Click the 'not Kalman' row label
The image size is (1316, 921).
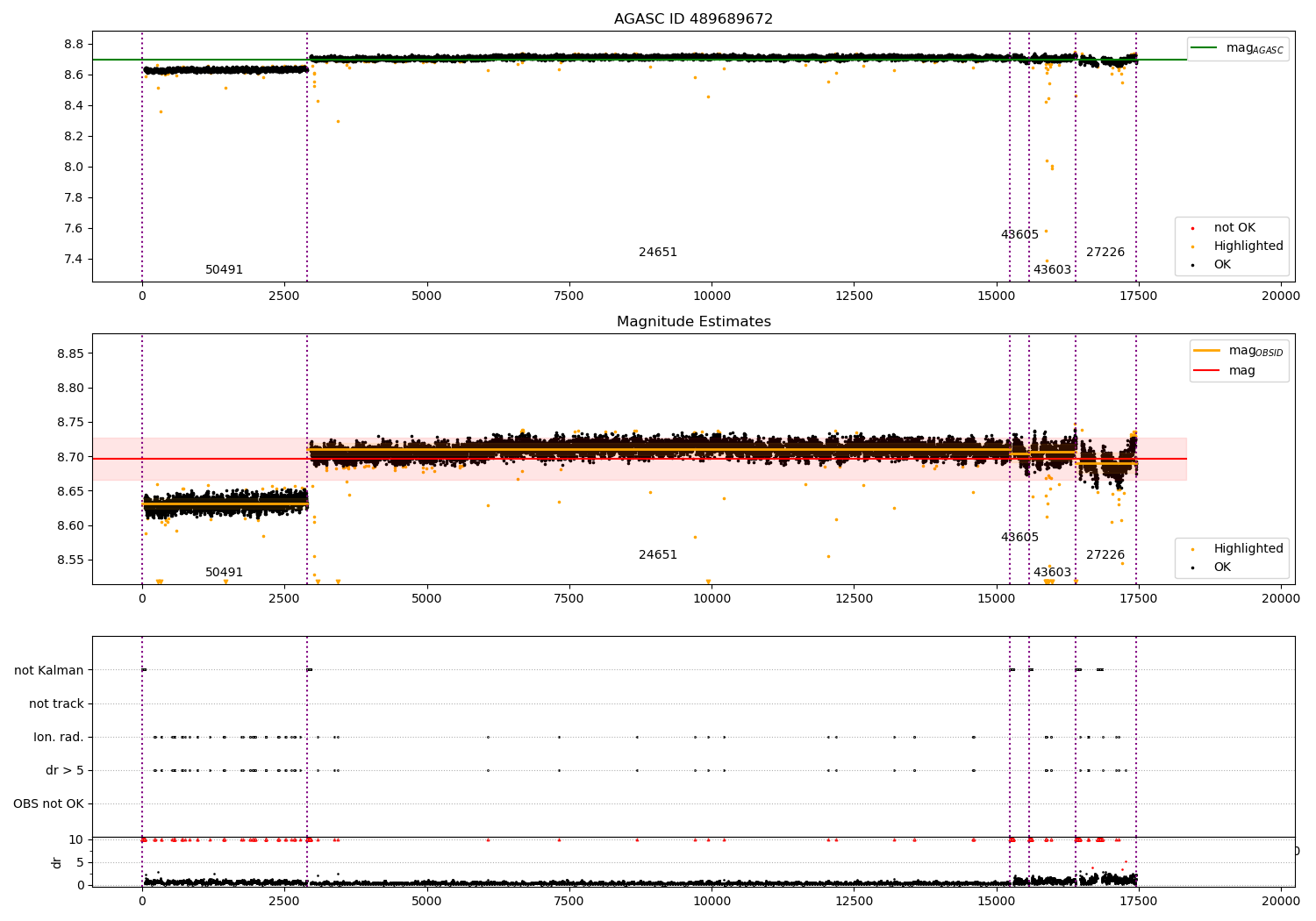[49, 670]
